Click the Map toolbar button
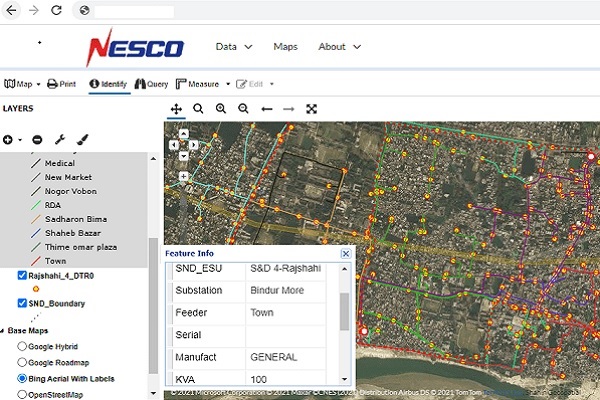This screenshot has height=400, width=600. 18,84
